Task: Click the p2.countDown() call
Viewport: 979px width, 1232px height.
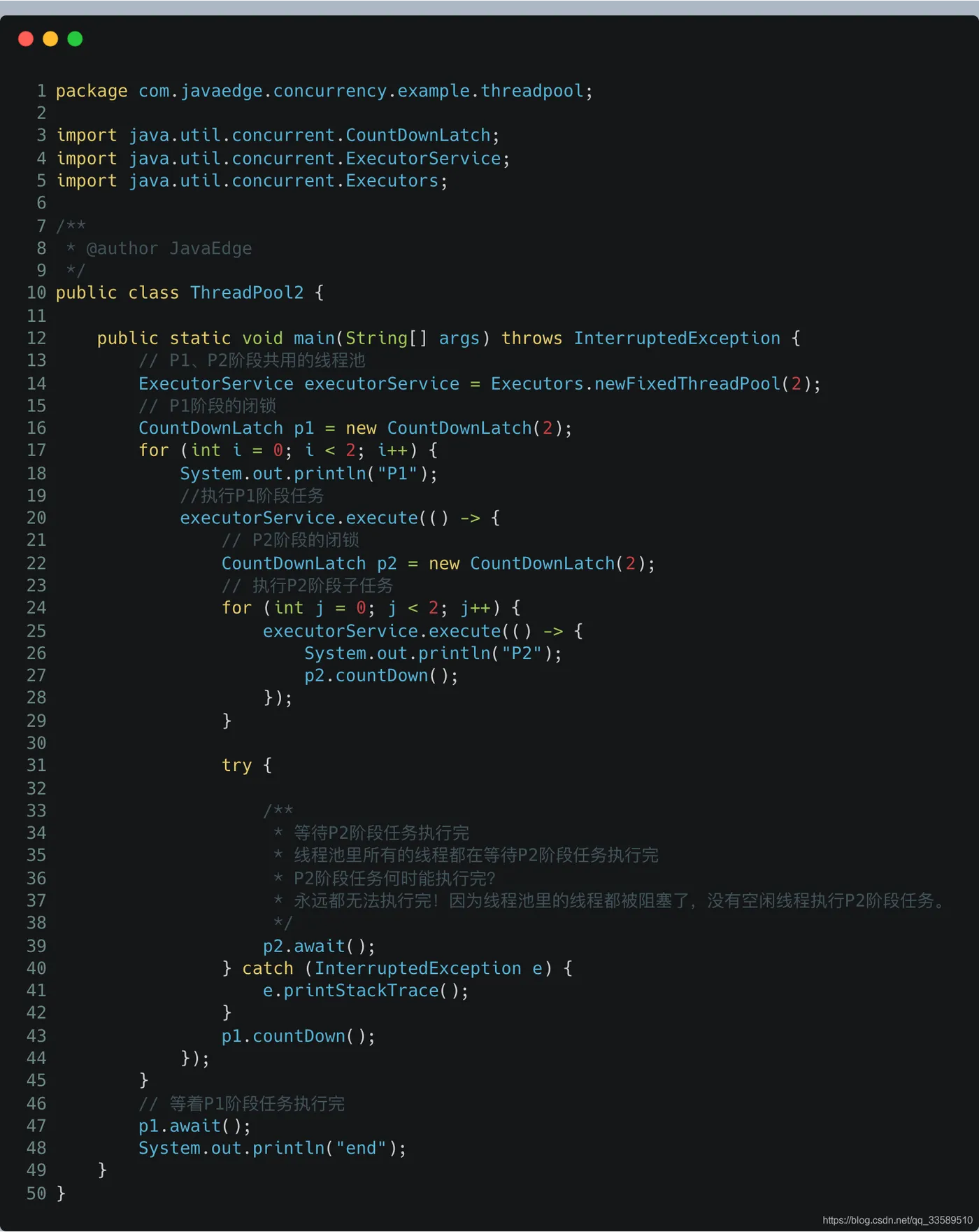Action: pos(381,676)
